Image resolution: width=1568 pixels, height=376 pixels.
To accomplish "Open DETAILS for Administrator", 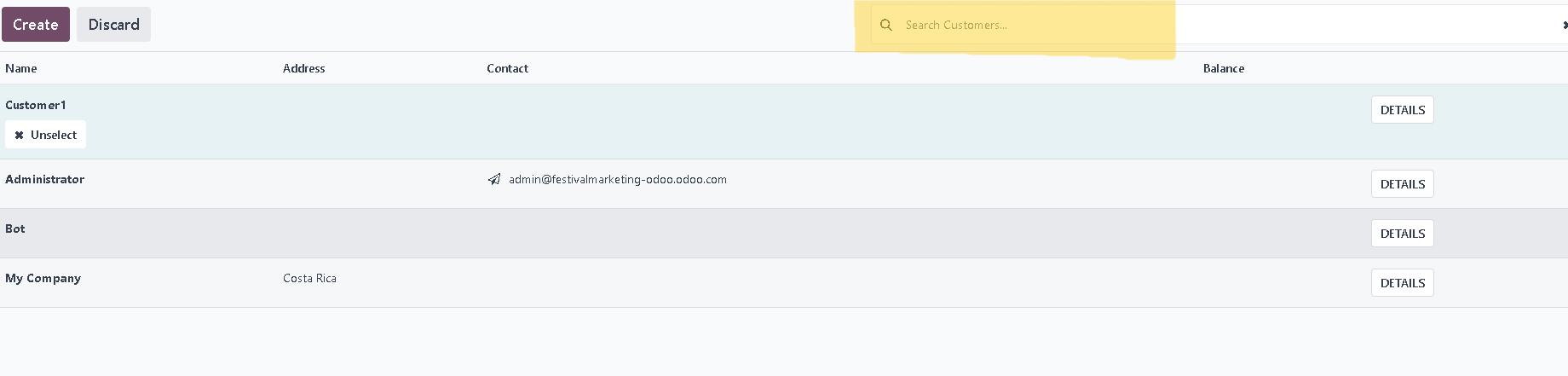I will point(1402,184).
